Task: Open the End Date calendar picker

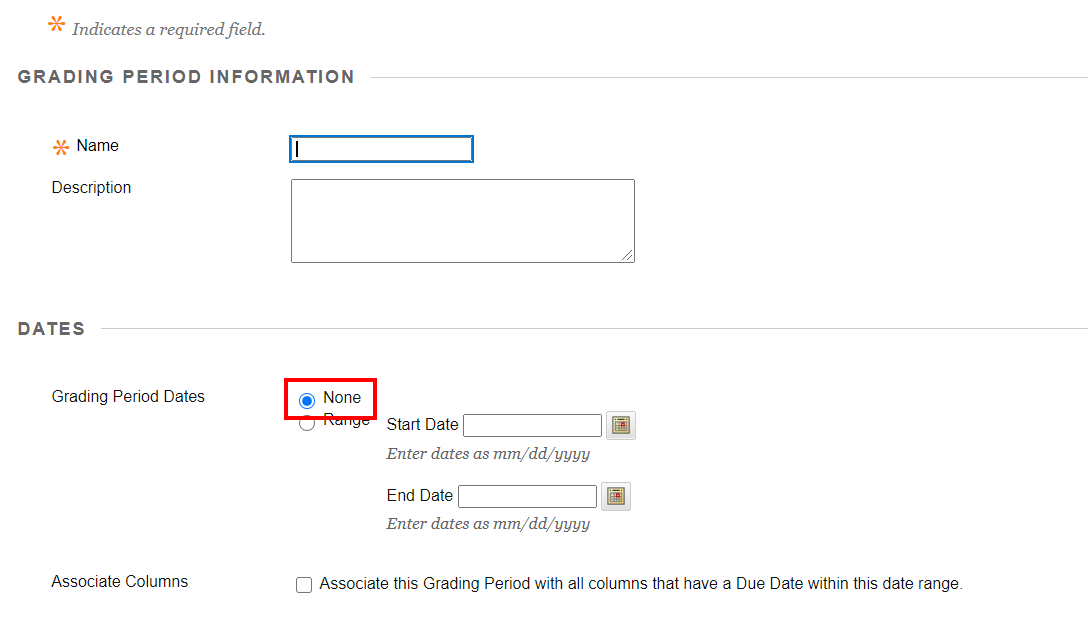Action: pyautogui.click(x=615, y=496)
